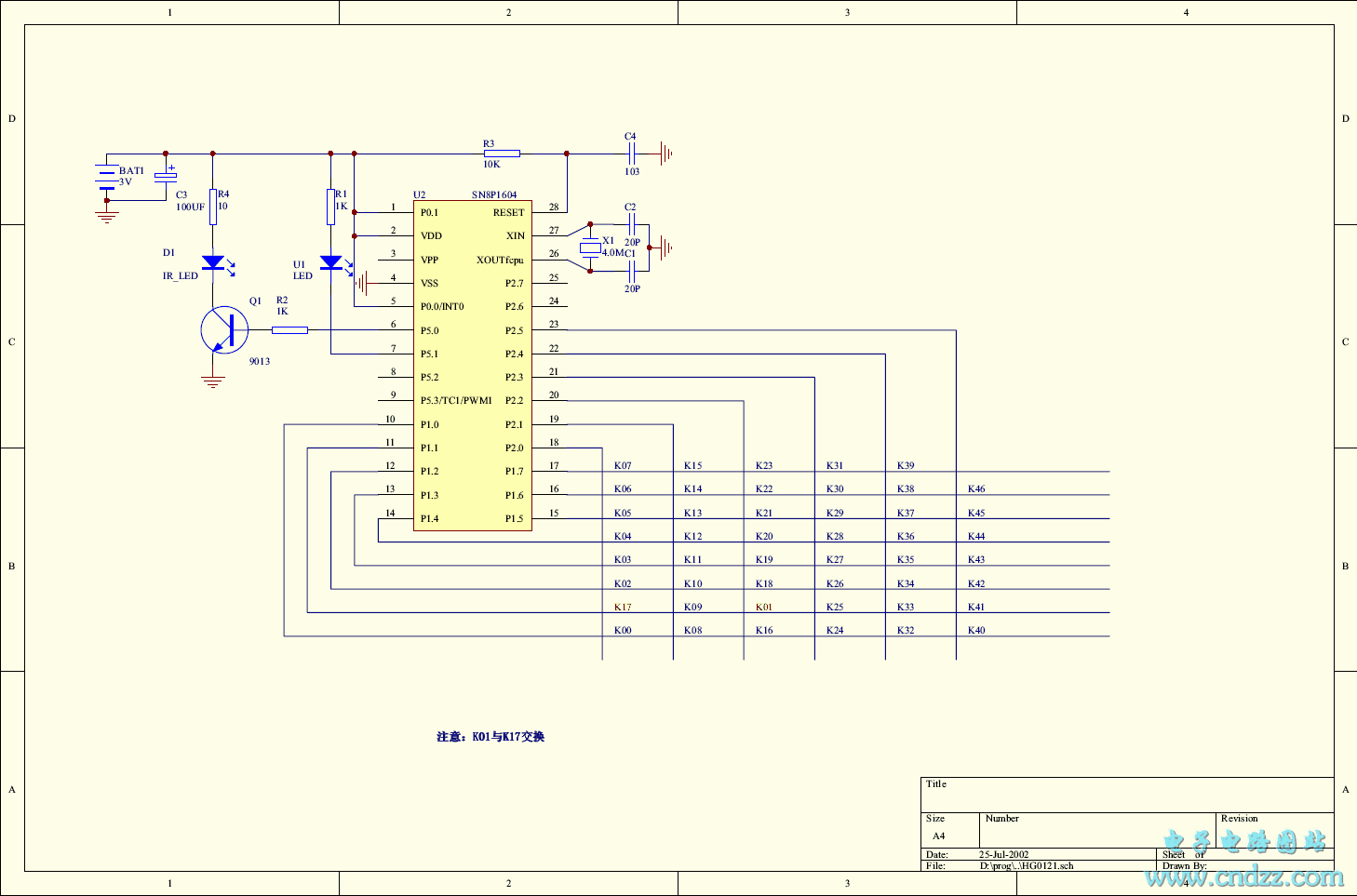The width and height of the screenshot is (1357, 896).
Task: Click the D1 IR_LED diode symbol
Action: click(213, 263)
